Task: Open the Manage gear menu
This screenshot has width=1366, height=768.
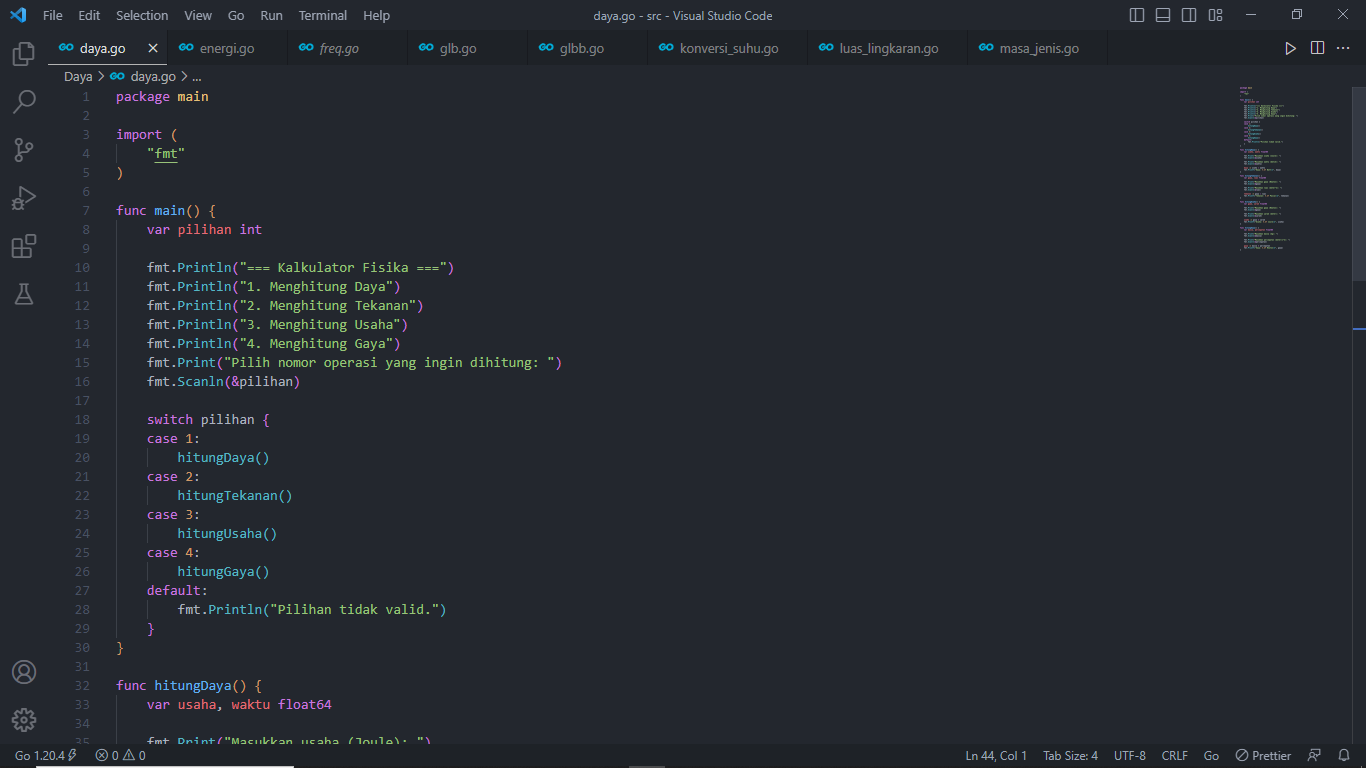Action: [x=24, y=720]
